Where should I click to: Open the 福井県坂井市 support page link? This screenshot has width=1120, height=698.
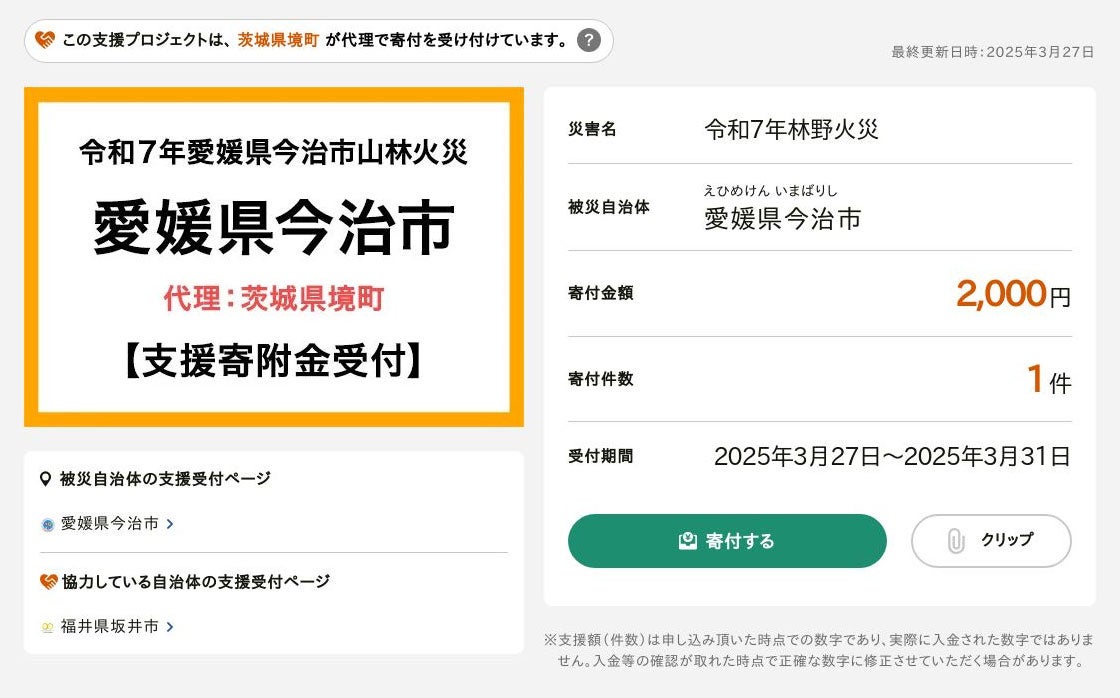[x=110, y=626]
